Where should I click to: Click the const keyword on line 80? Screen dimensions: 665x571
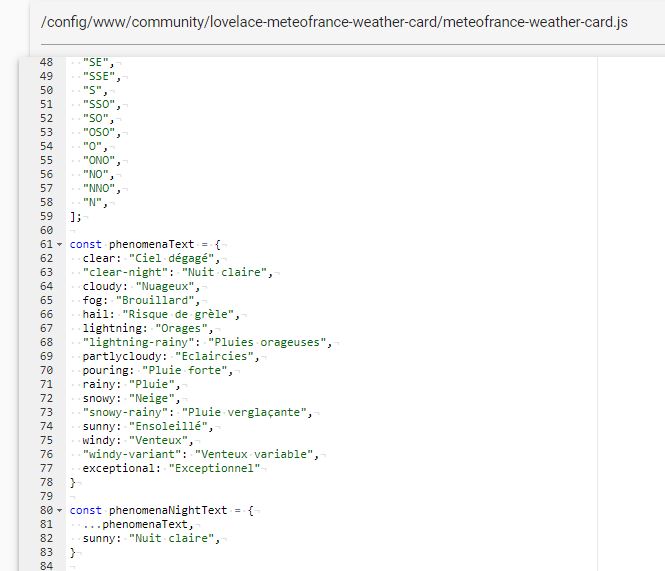pos(86,510)
